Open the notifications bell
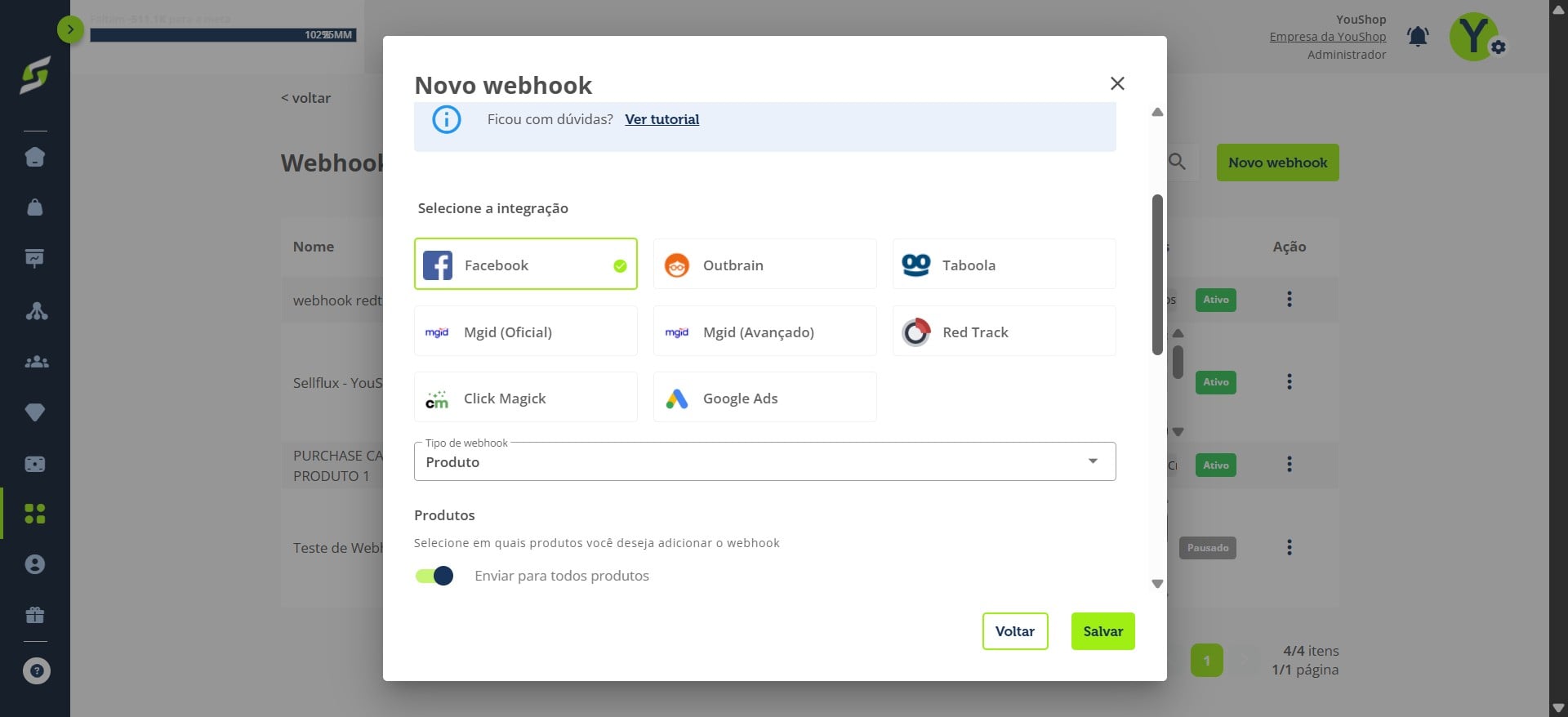 point(1418,37)
